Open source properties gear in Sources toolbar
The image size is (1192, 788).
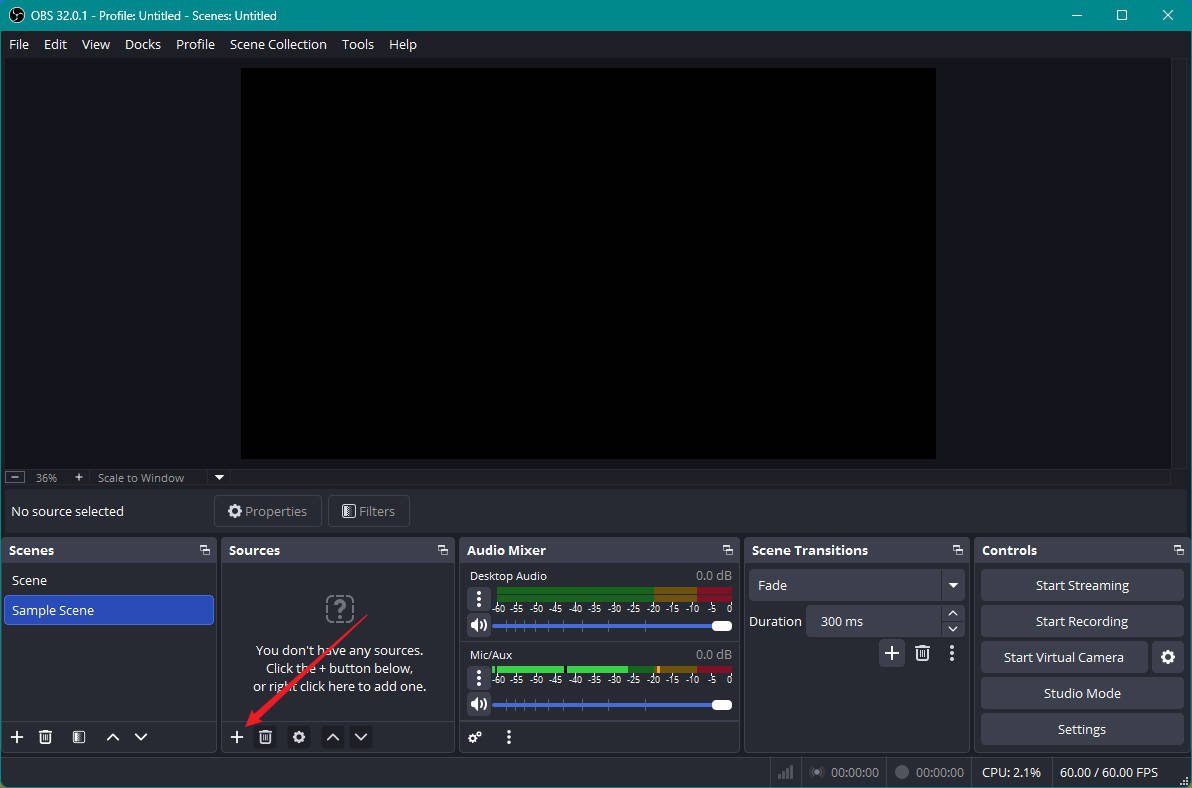(x=299, y=737)
